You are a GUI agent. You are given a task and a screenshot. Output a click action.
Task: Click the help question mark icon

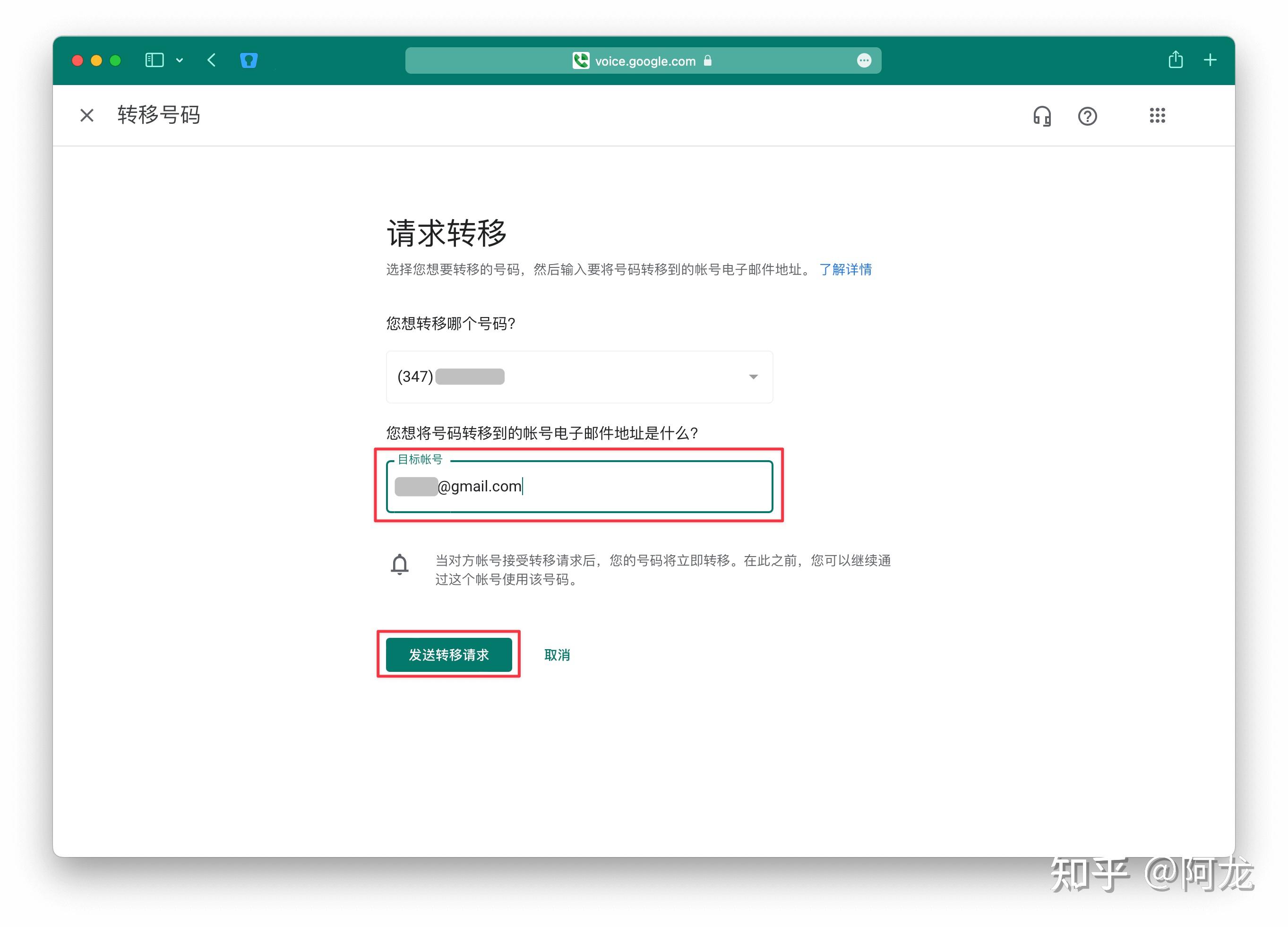1087,116
